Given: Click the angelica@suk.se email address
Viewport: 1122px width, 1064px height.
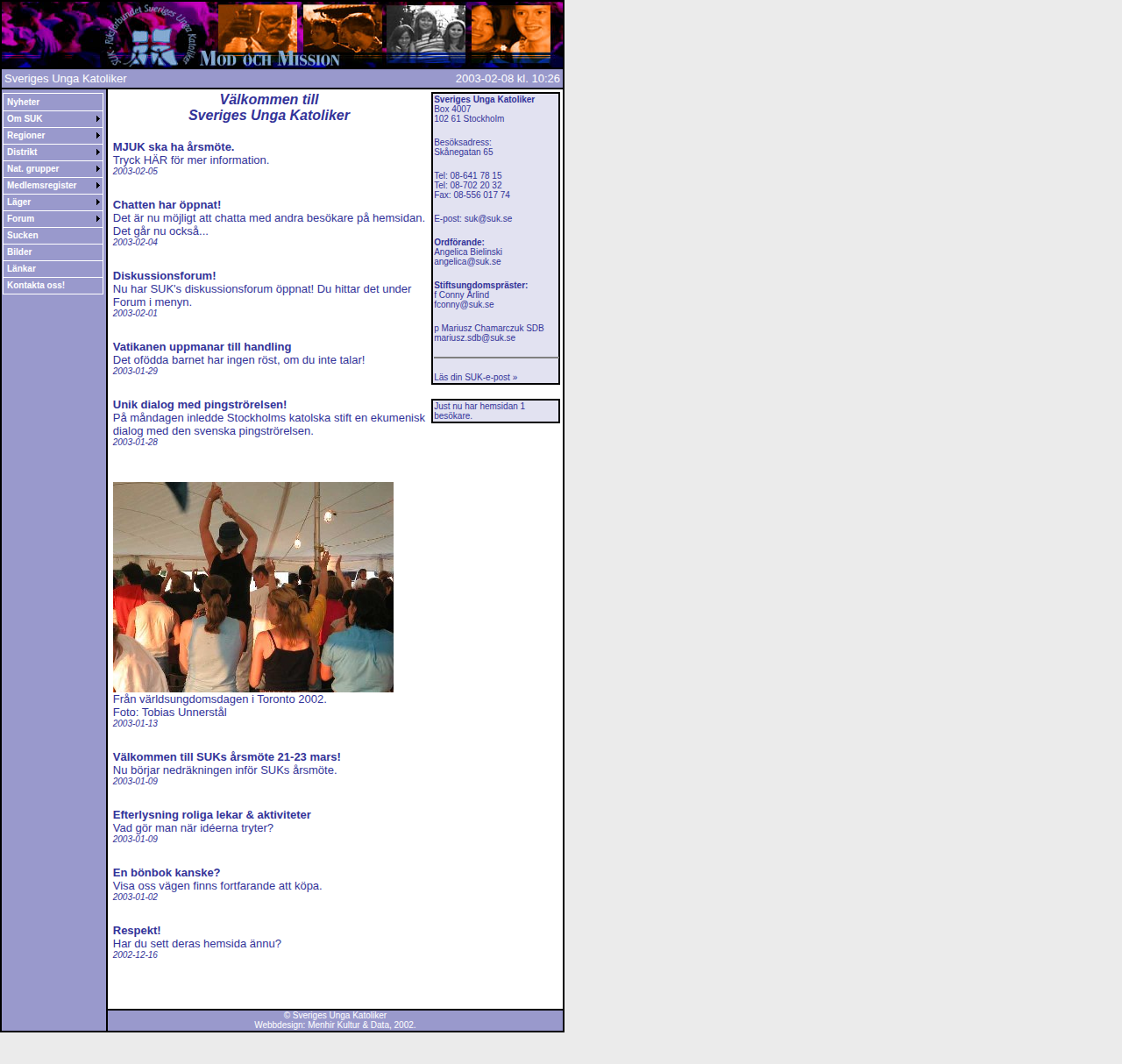Looking at the screenshot, I should click(467, 262).
